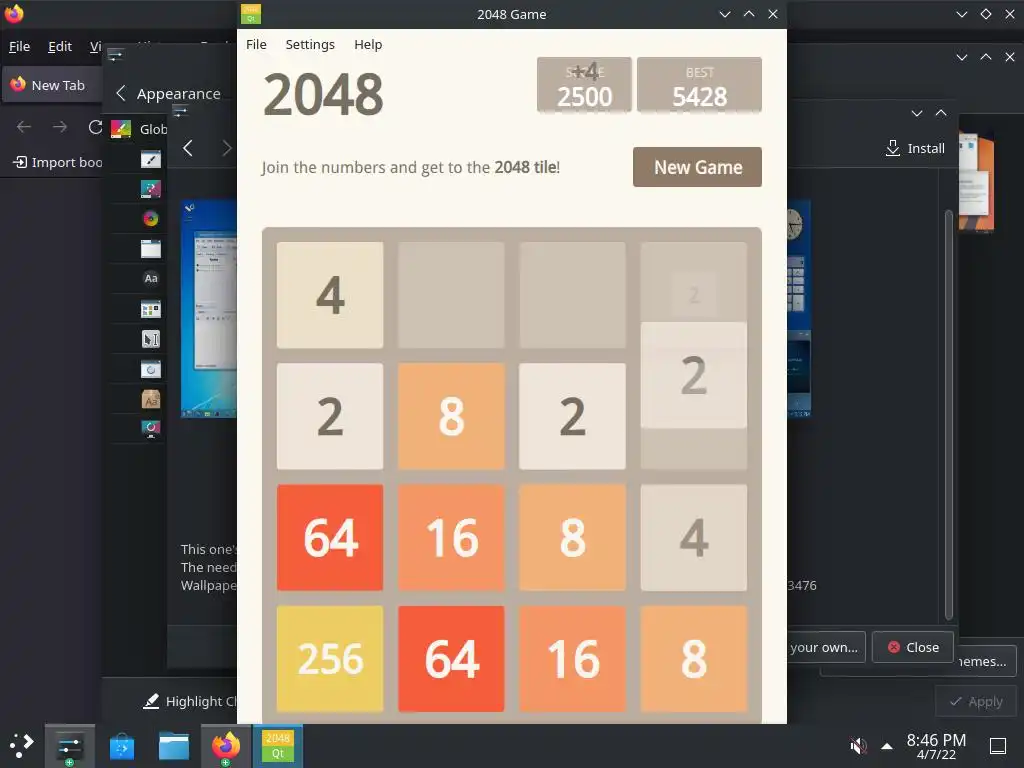The height and width of the screenshot is (768, 1024).
Task: Go forward a page in Firefox
Action: pyautogui.click(x=60, y=127)
